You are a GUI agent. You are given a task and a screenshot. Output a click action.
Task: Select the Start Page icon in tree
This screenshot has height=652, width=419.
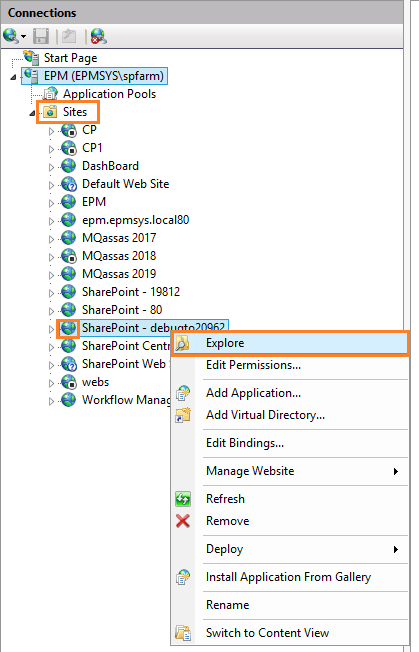(31, 57)
